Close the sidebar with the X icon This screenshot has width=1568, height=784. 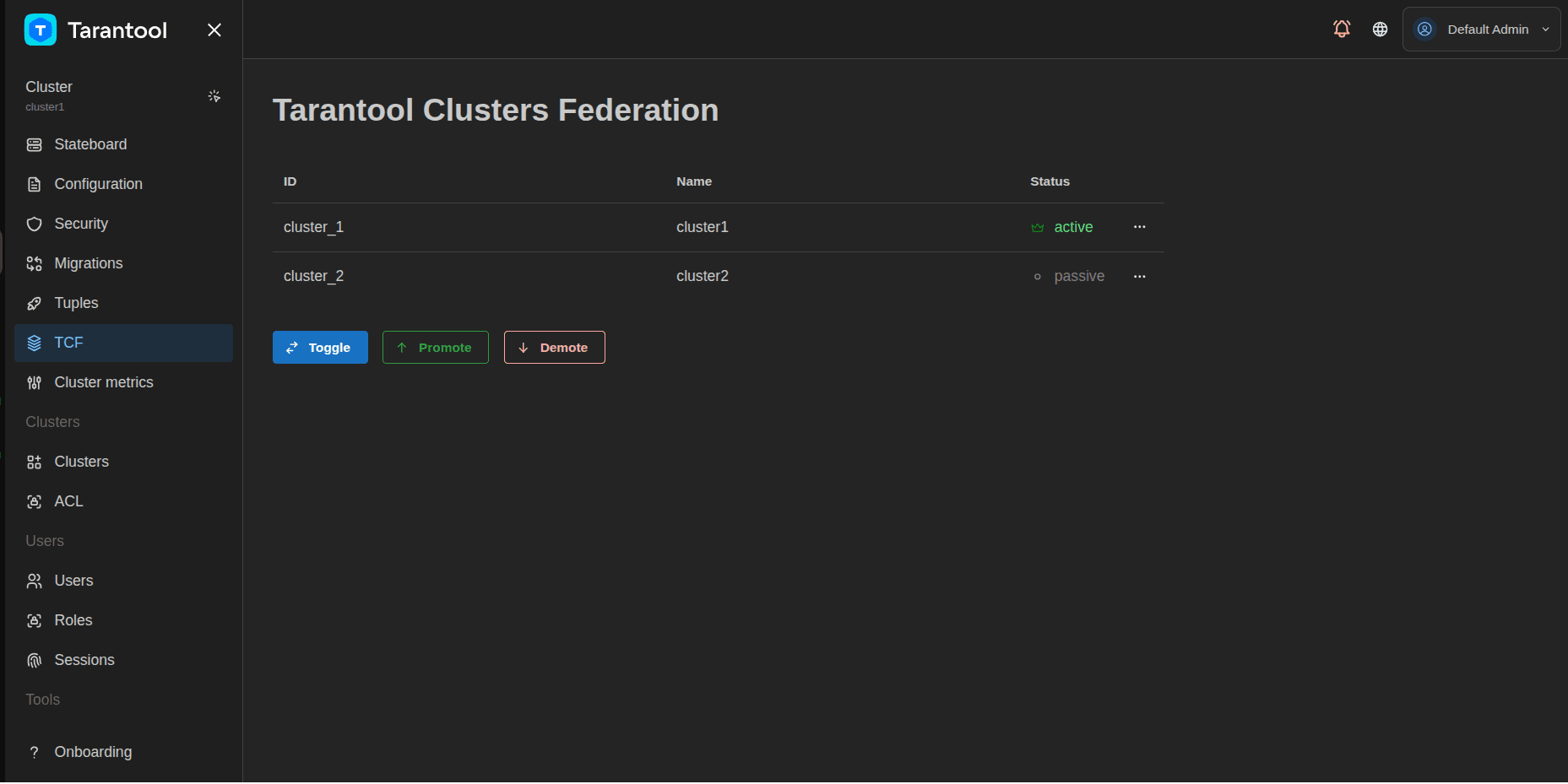214,30
